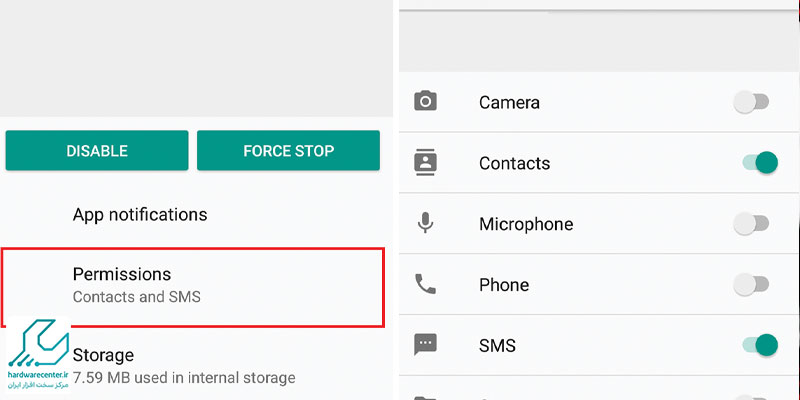Click the Contacts permission icon
This screenshot has width=800, height=400.
click(425, 163)
